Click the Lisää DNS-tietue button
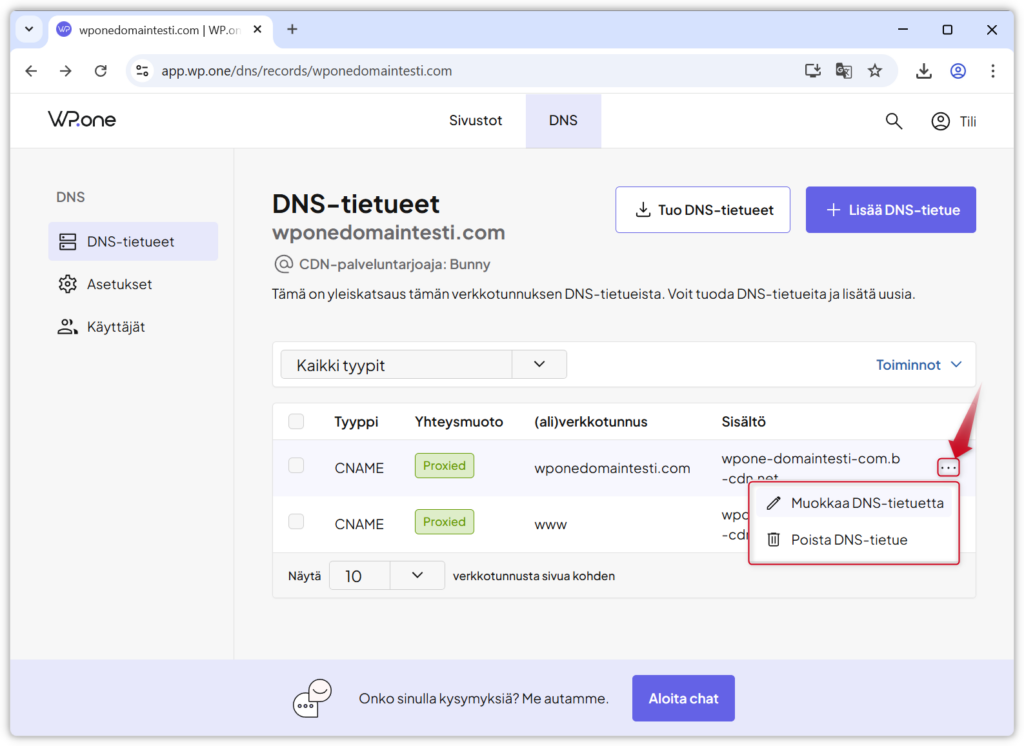 890,210
